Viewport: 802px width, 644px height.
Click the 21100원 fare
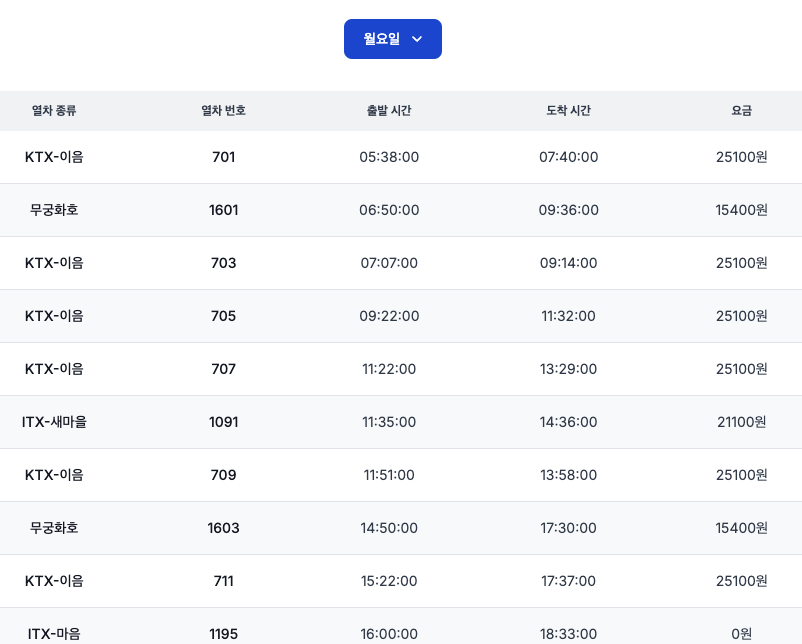(741, 422)
